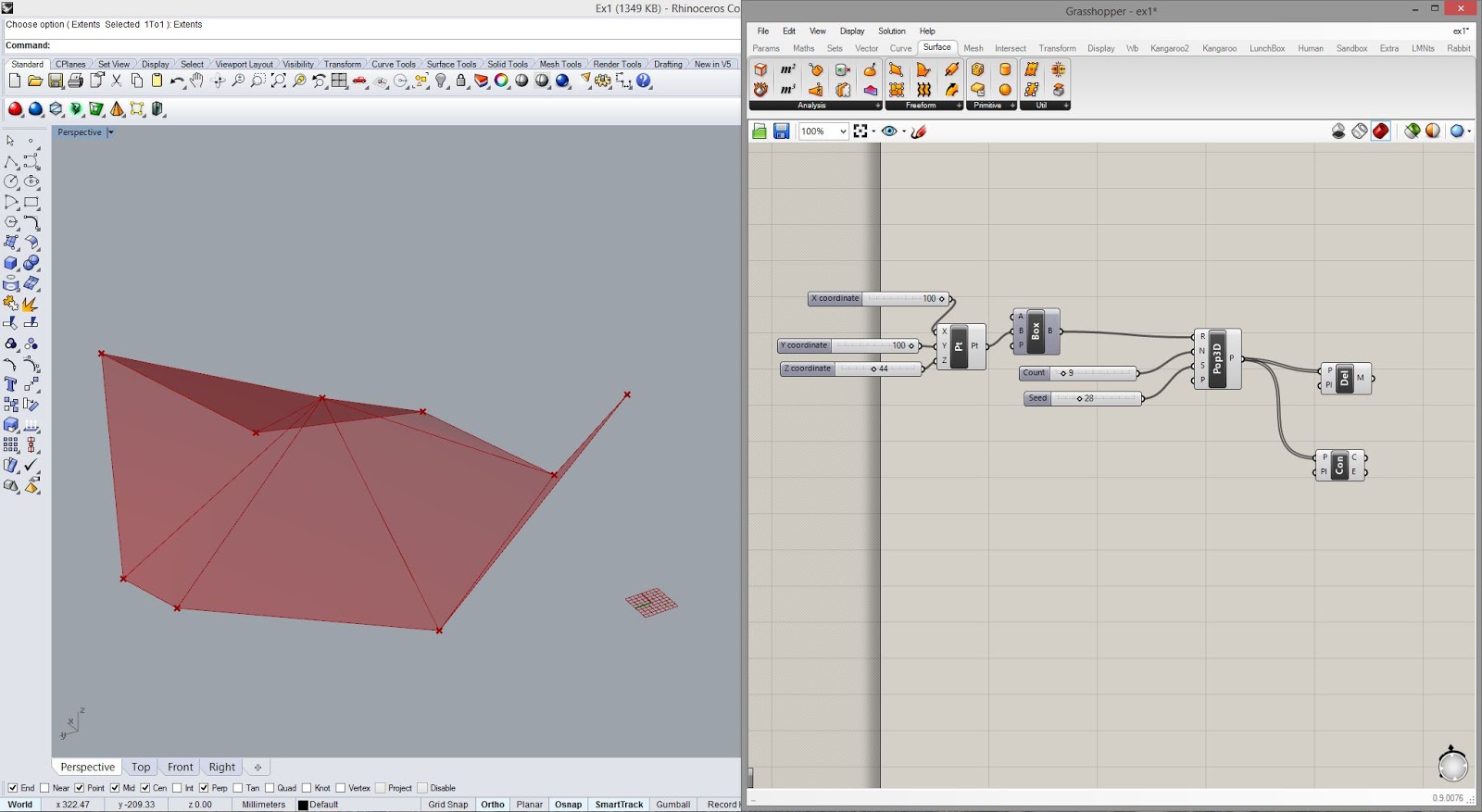Select the Circle tool in Rhino sidebar
Screen dimensions: 1482x812
point(11,182)
